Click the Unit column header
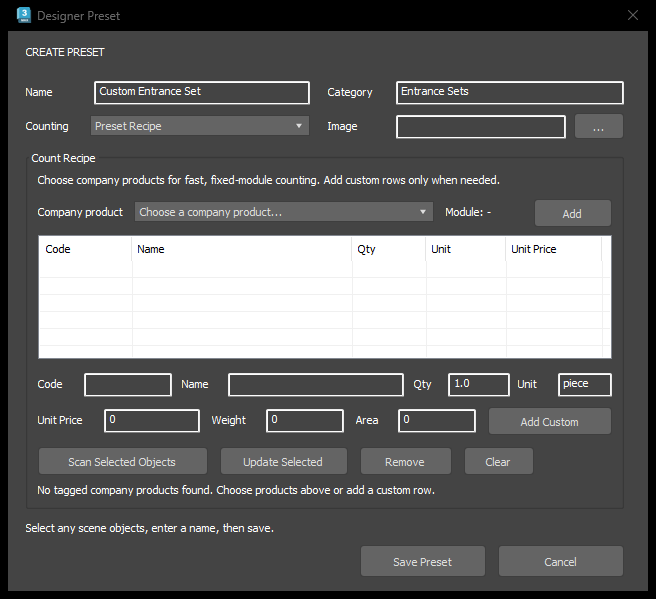656x599 pixels. pyautogui.click(x=466, y=249)
